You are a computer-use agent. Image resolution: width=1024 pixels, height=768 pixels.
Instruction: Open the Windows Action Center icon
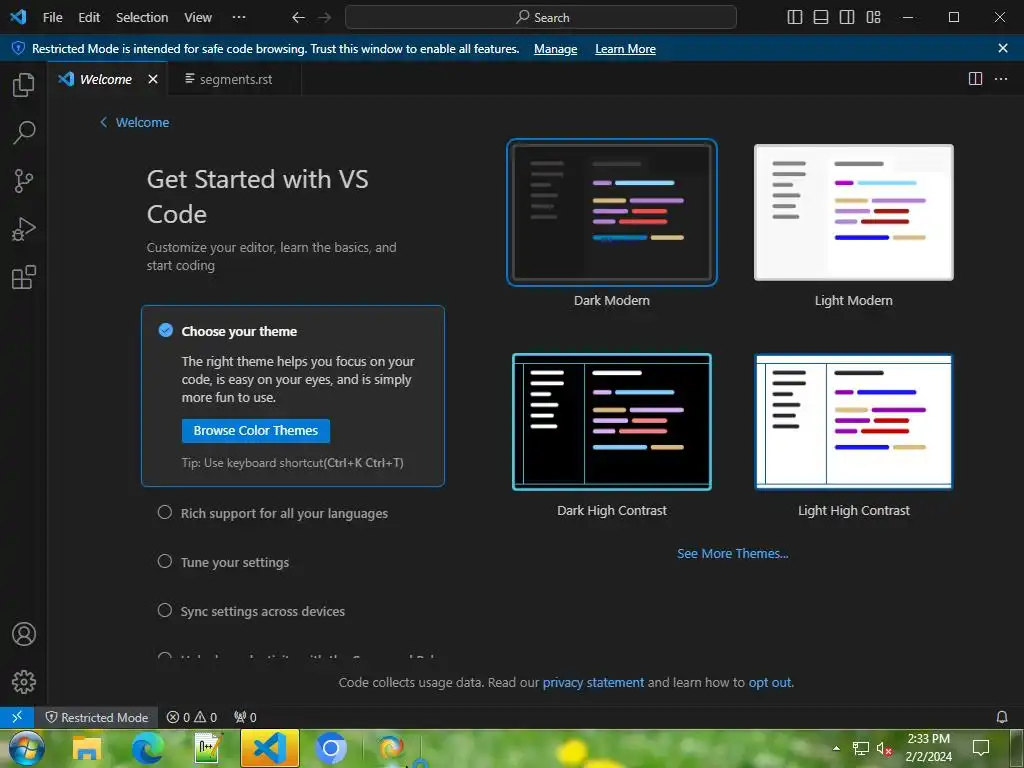tap(981, 748)
